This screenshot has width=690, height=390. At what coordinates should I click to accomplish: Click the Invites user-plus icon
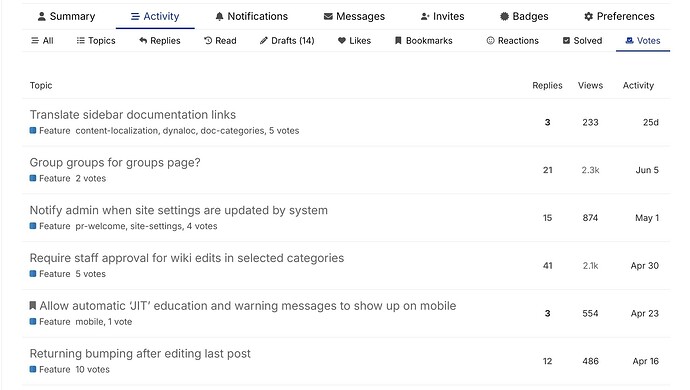(425, 17)
